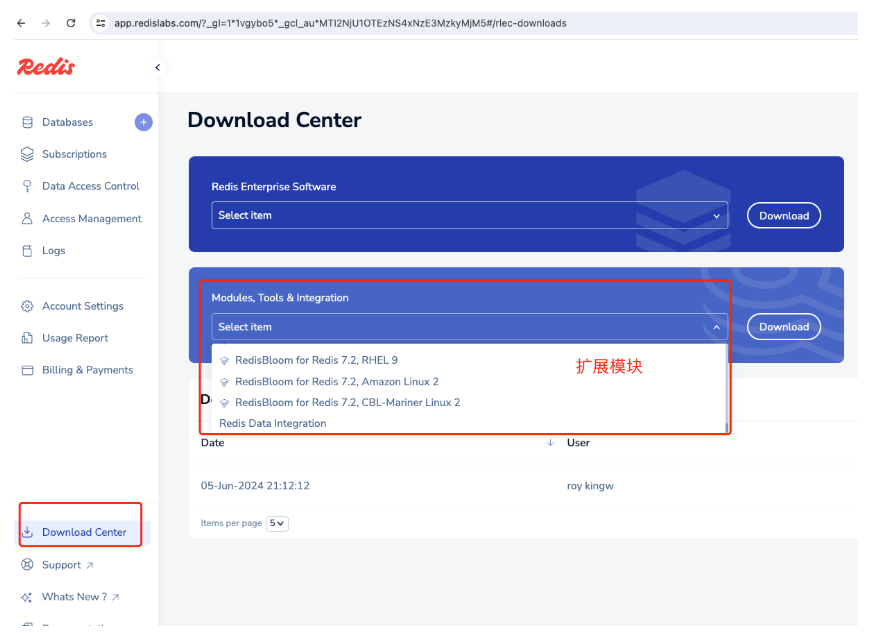The height and width of the screenshot is (633, 883).
Task: Click the Billing & Payments card icon
Action: [27, 370]
